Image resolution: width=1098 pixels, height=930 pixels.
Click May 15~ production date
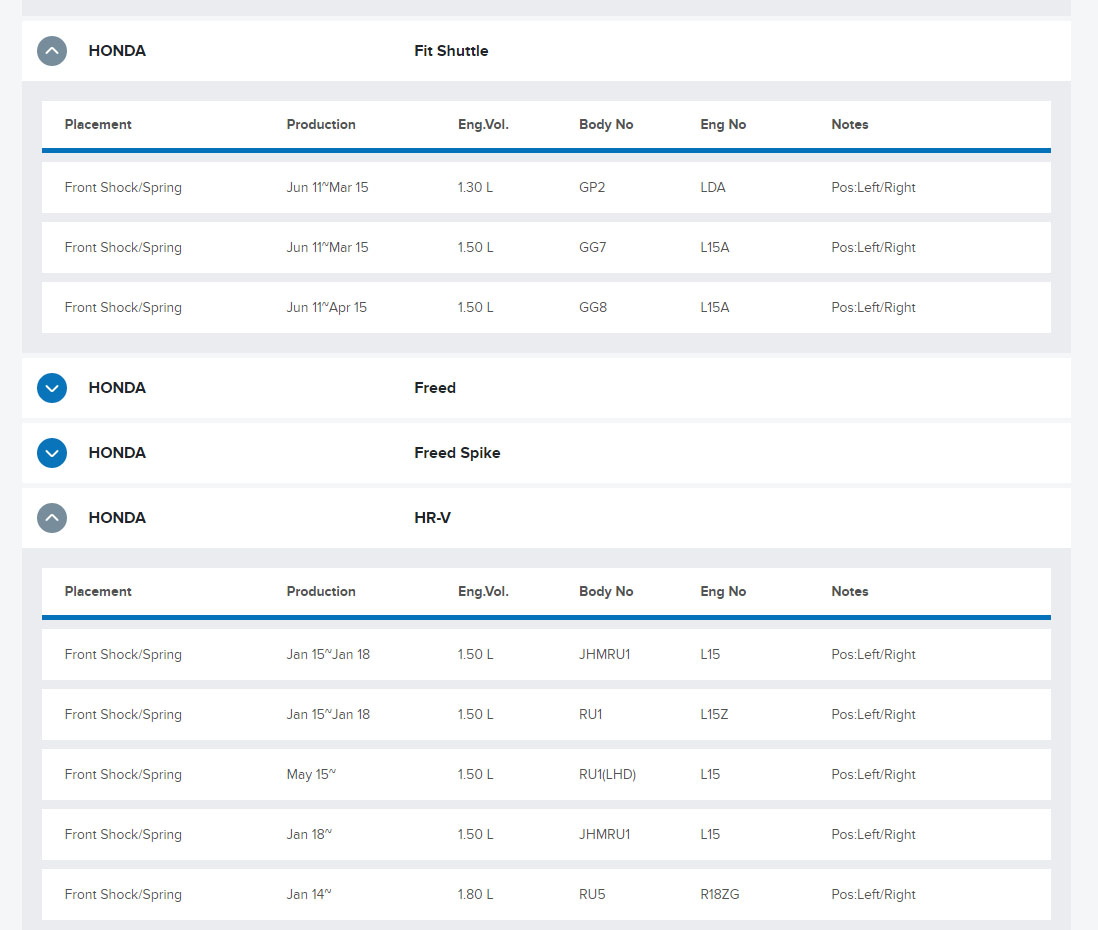(311, 775)
